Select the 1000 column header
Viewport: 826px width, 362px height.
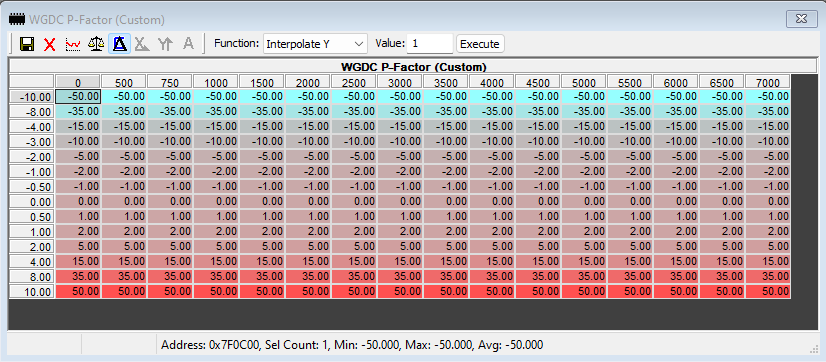pyautogui.click(x=215, y=82)
